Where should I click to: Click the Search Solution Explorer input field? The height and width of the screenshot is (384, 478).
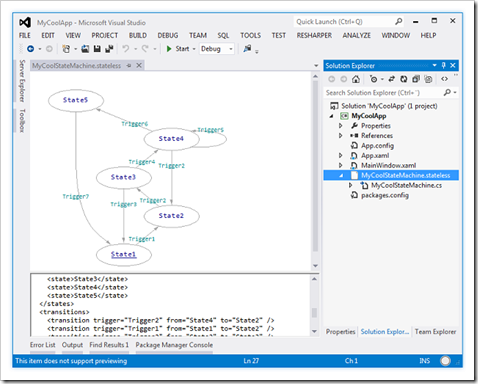click(383, 93)
